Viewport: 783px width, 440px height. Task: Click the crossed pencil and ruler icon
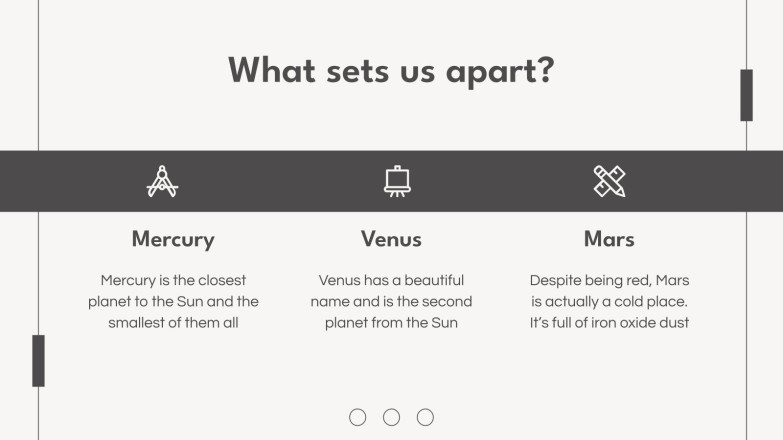[609, 181]
